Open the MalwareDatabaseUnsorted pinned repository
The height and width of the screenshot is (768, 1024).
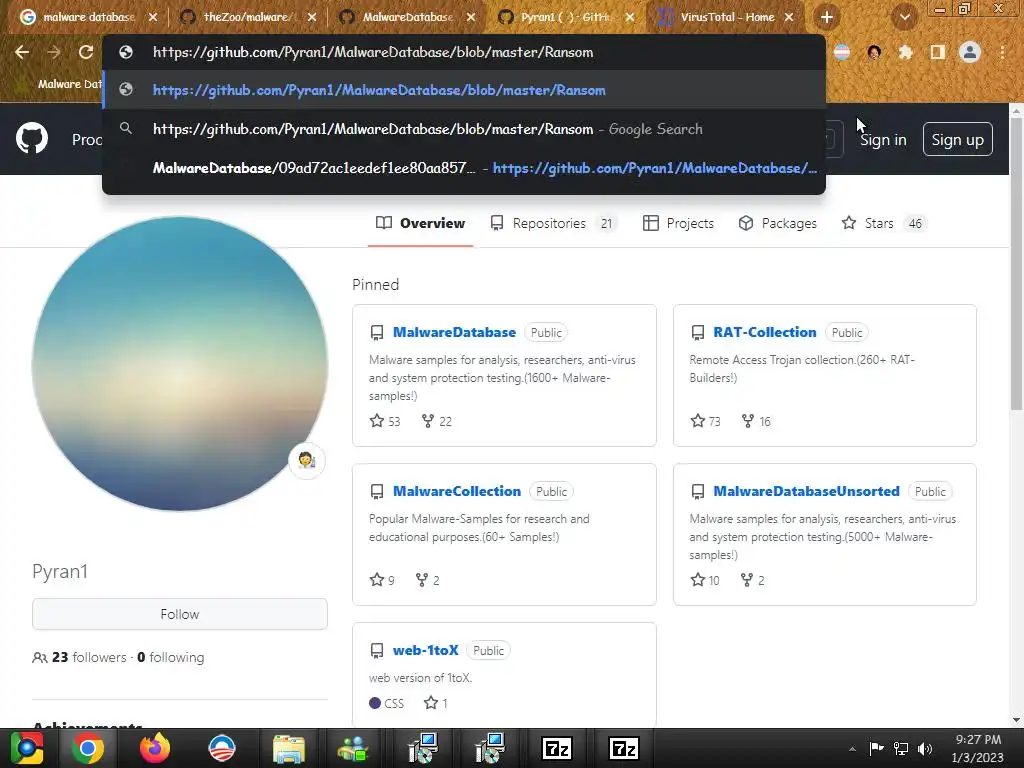tap(806, 491)
